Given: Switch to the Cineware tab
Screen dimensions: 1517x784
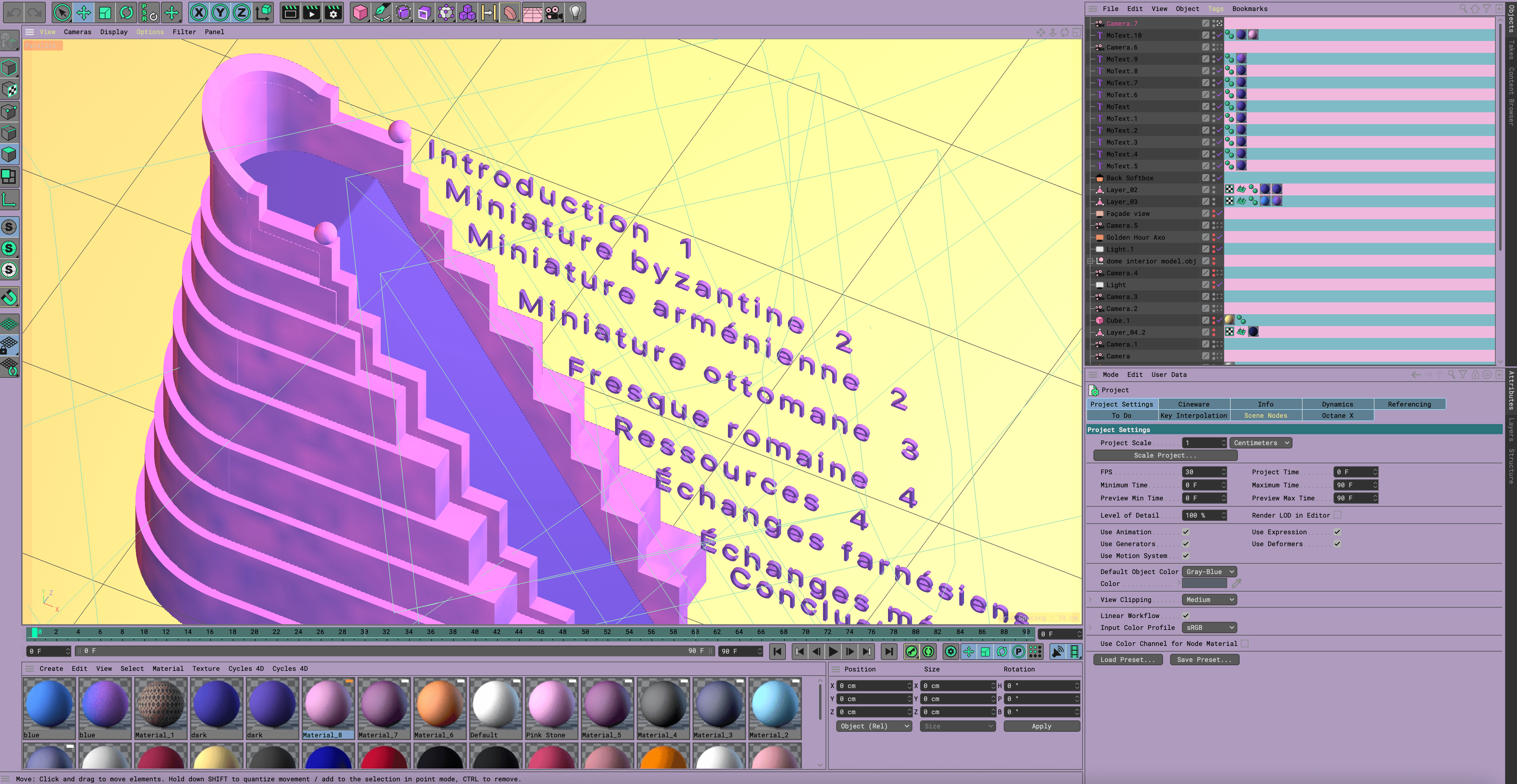Looking at the screenshot, I should [1194, 404].
